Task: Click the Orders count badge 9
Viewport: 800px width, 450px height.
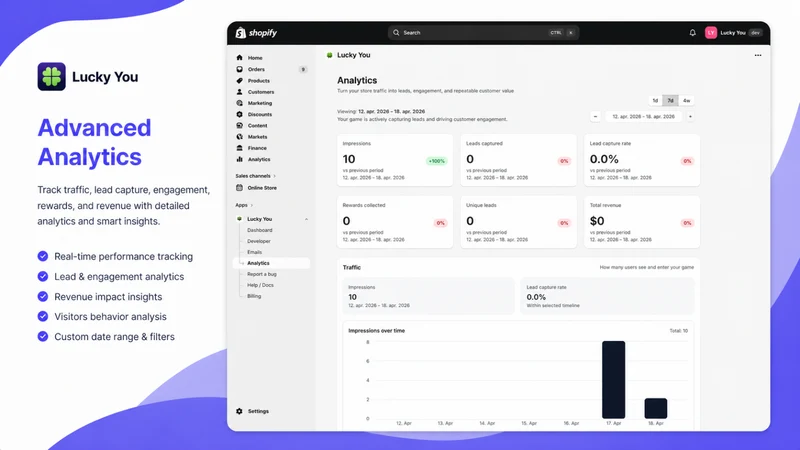Action: 303,69
